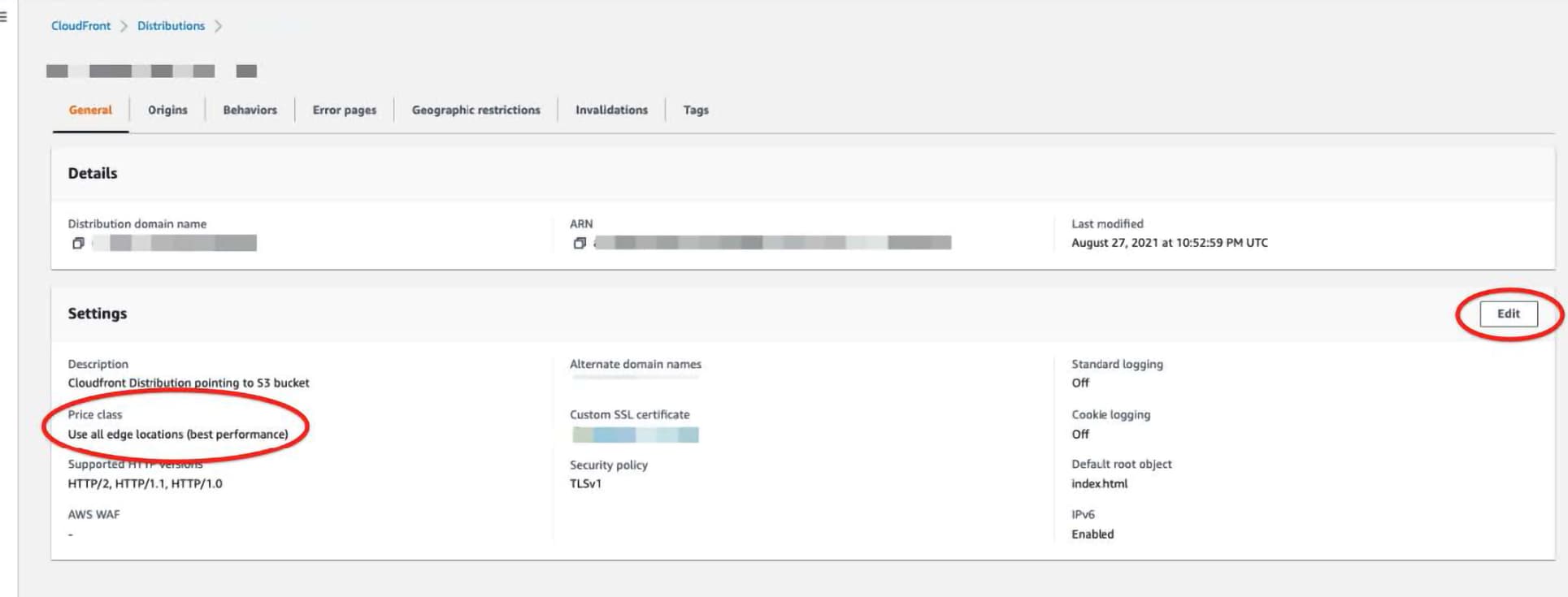Show the Error pages tab
The width and height of the screenshot is (1568, 597).
point(345,110)
